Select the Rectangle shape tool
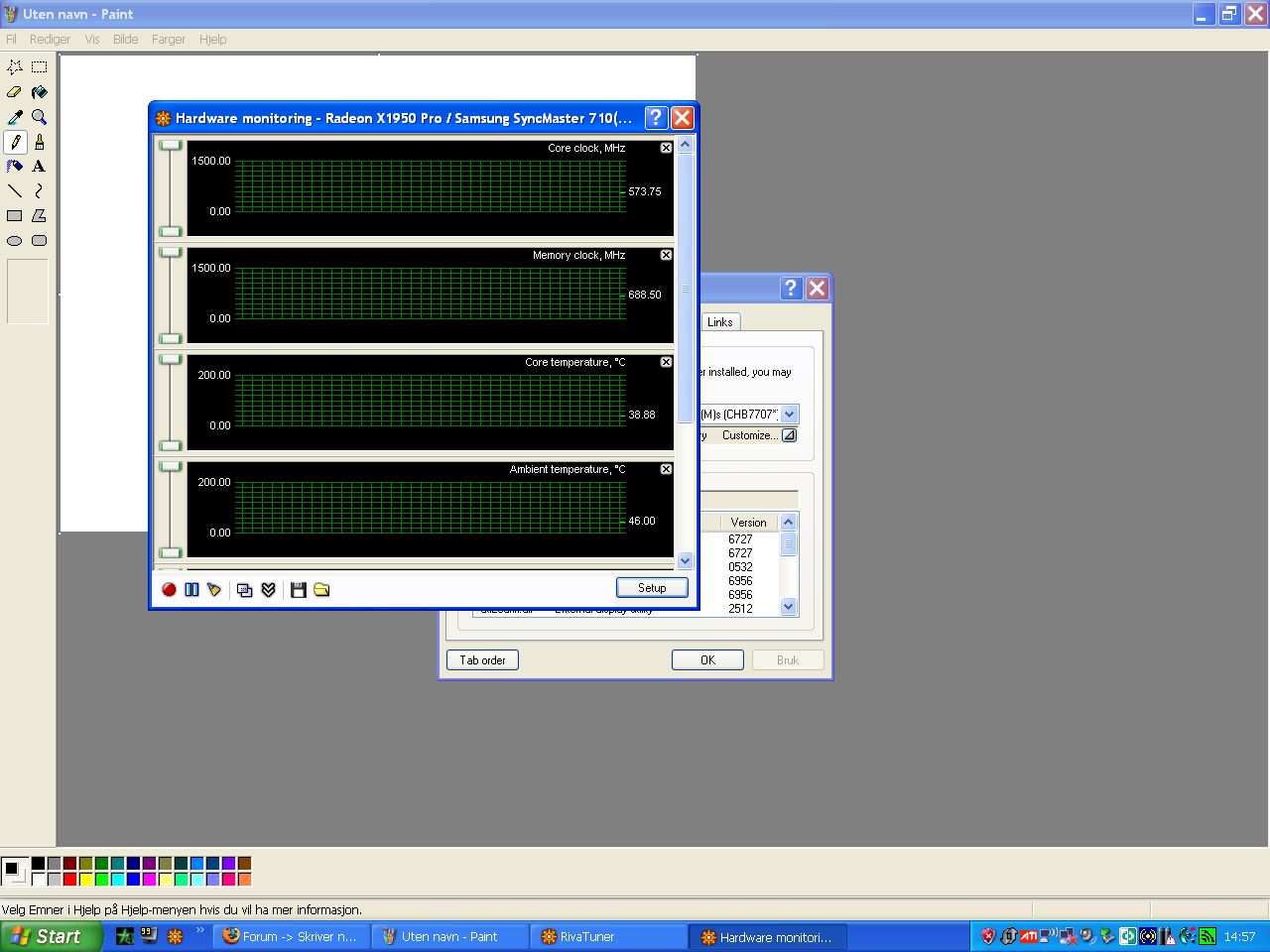The image size is (1270, 952). click(15, 216)
